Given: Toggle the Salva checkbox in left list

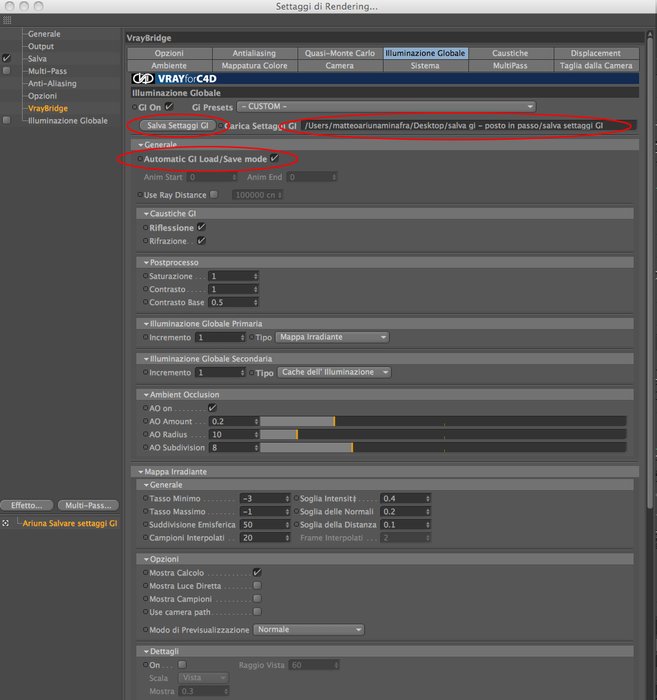Looking at the screenshot, I should click(6, 58).
